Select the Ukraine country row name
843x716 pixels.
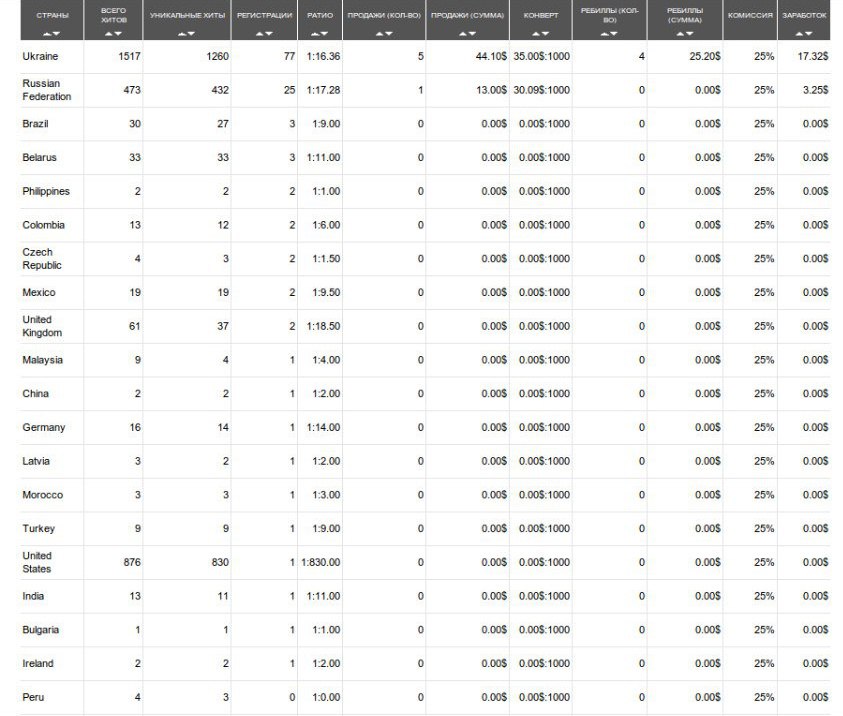(x=40, y=56)
